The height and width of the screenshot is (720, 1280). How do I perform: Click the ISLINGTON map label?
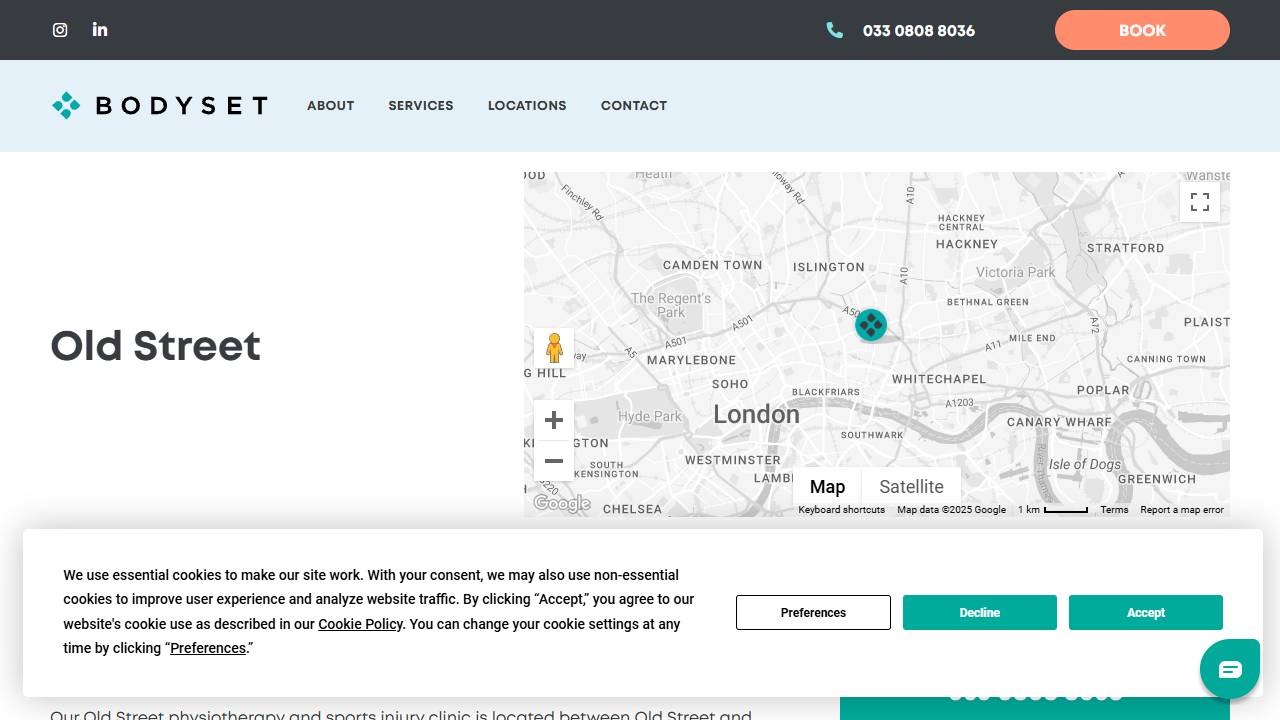pyautogui.click(x=829, y=267)
